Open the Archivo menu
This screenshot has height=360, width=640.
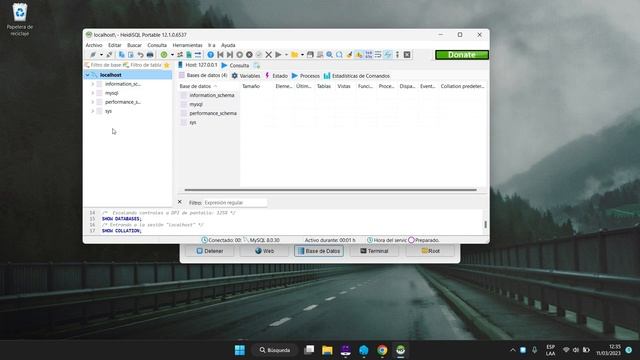(x=94, y=45)
